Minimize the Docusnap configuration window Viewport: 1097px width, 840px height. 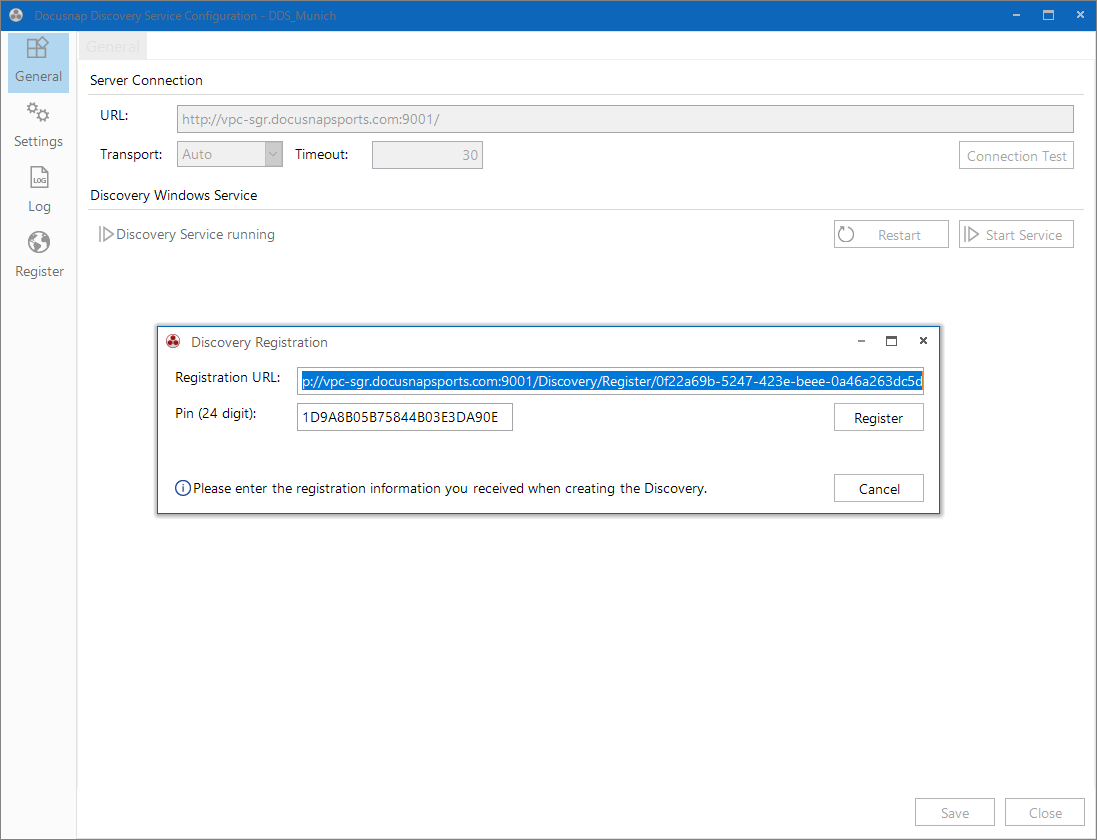[1016, 15]
